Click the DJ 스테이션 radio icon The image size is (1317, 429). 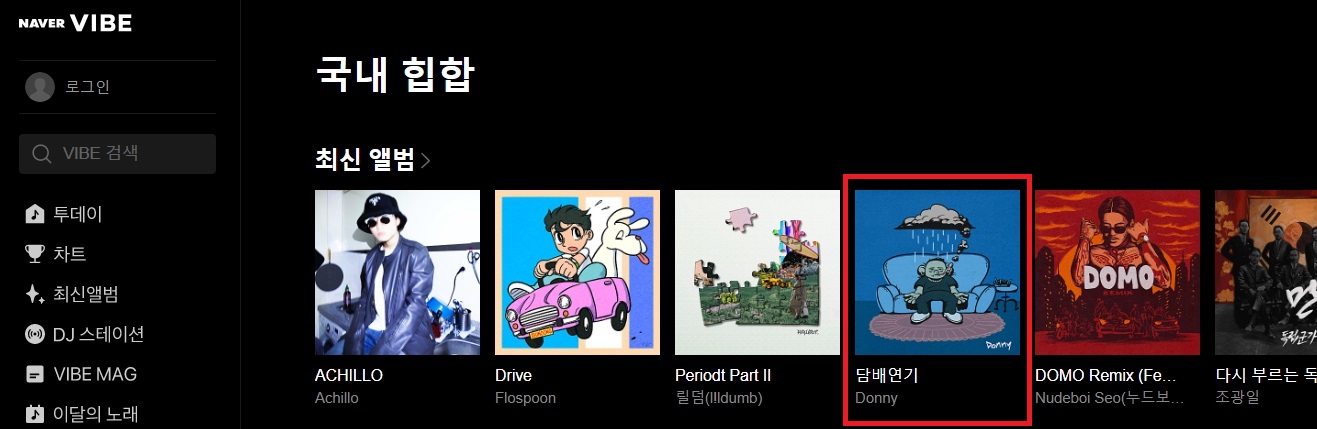35,334
